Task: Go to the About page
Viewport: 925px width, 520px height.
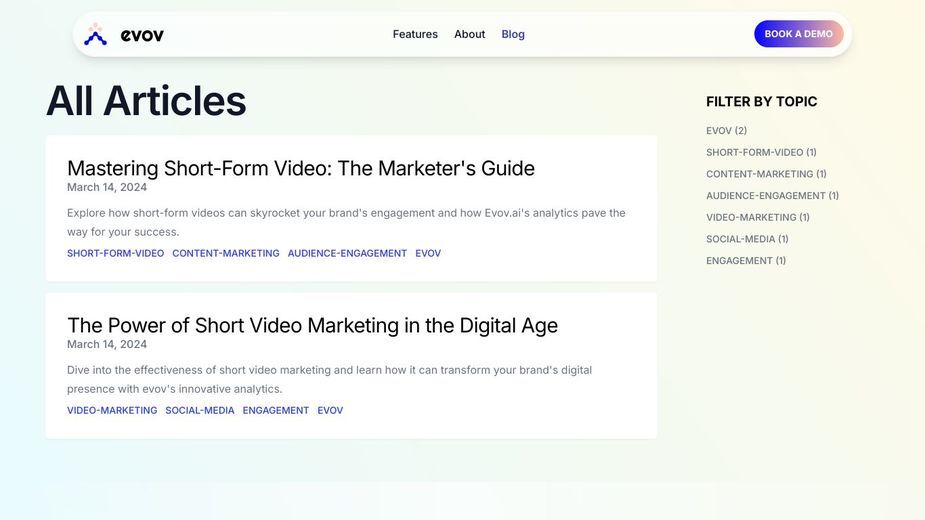Action: pyautogui.click(x=470, y=34)
